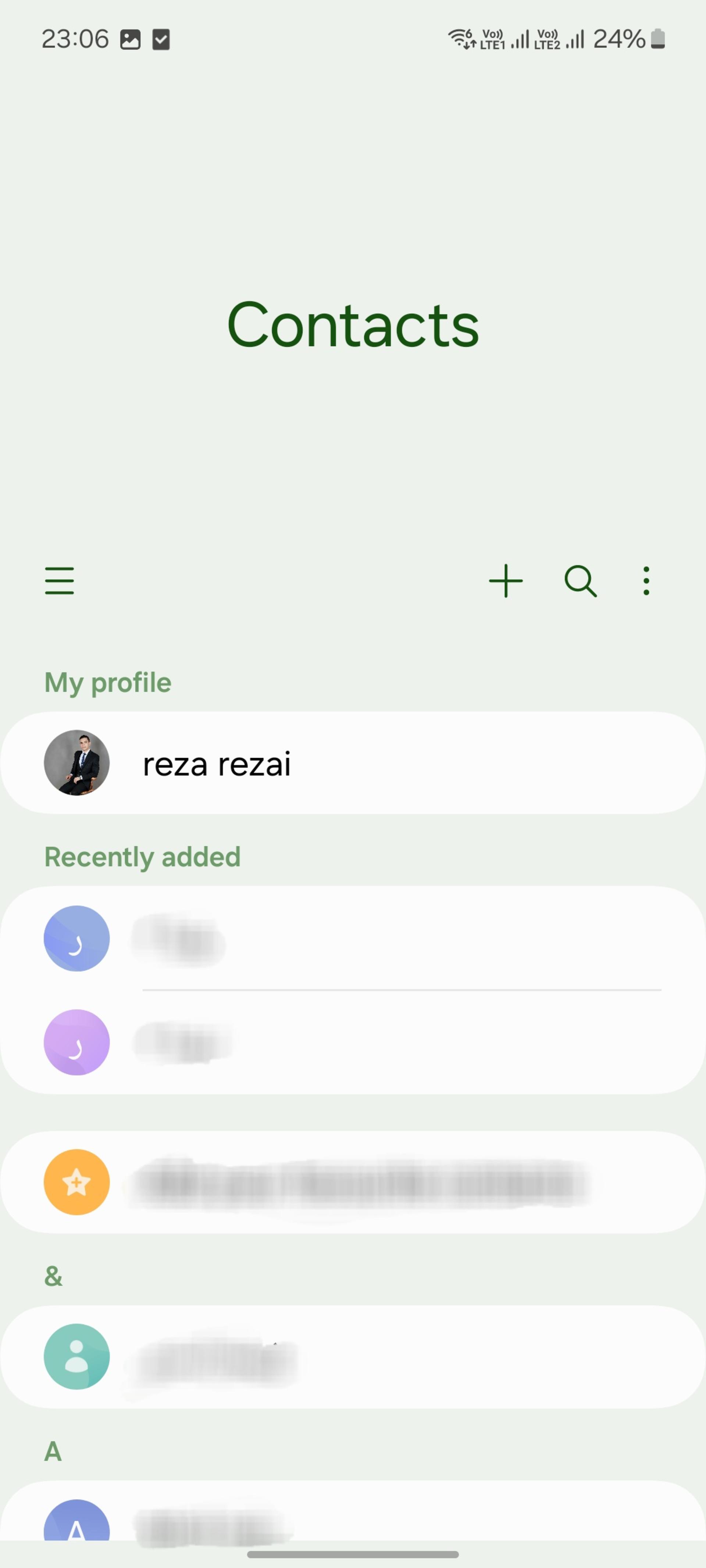Tap the checkmark notification icon in status bar
Viewport: 706px width, 1568px height.
[x=161, y=40]
